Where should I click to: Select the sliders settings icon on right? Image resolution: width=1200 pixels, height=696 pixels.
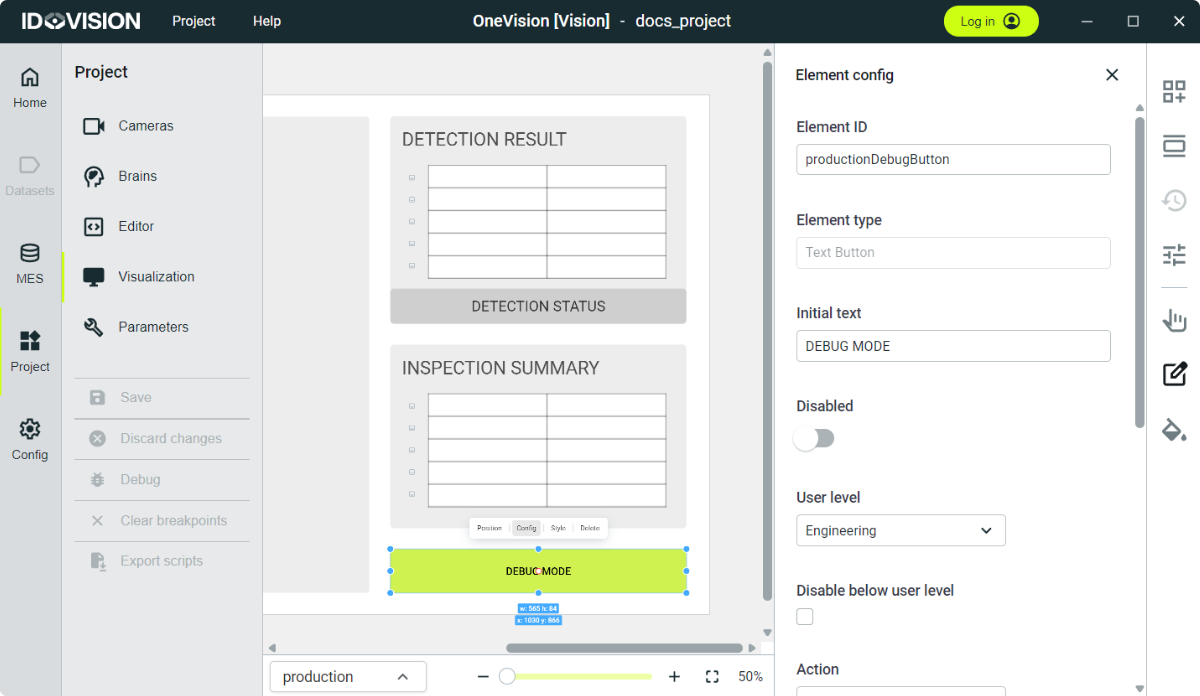(1174, 255)
